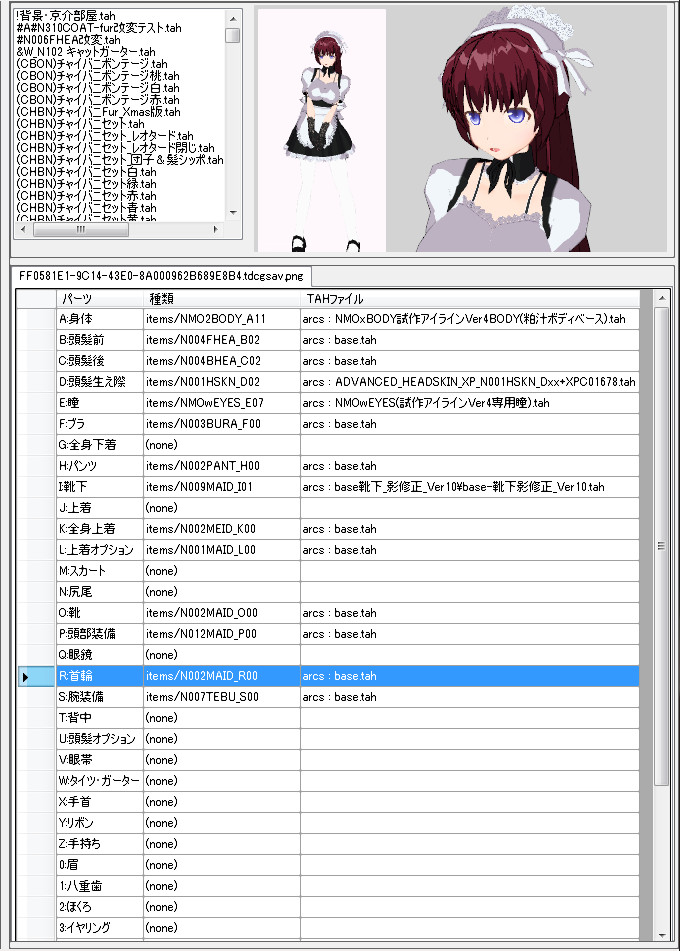Sort by the TAHファイル column header
The height and width of the screenshot is (951, 680).
tap(470, 299)
